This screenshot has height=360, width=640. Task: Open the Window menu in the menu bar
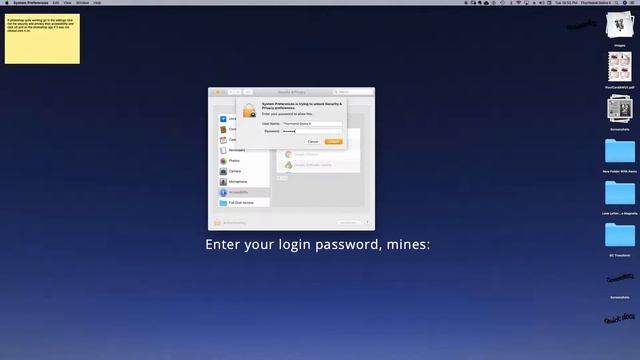point(82,3)
